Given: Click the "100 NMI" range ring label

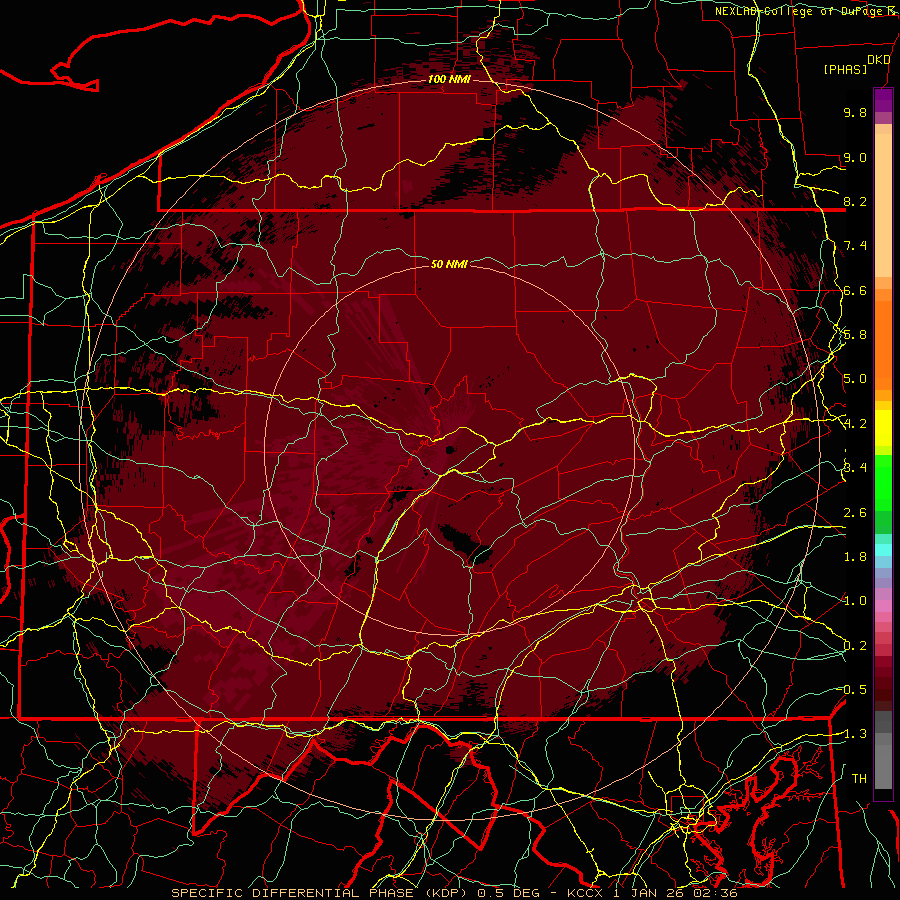Looking at the screenshot, I should tap(449, 79).
